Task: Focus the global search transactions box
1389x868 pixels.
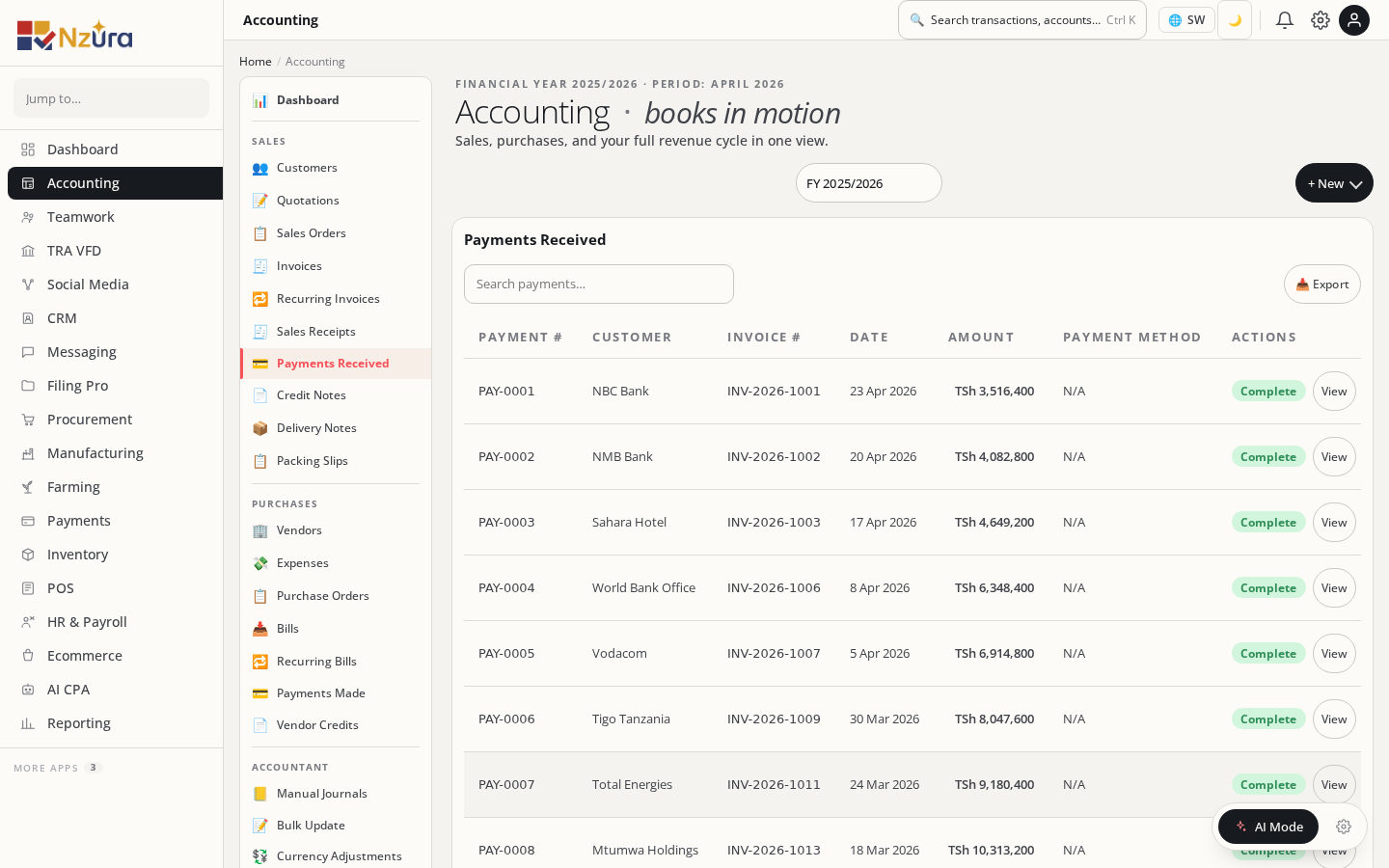Action: tap(1022, 20)
